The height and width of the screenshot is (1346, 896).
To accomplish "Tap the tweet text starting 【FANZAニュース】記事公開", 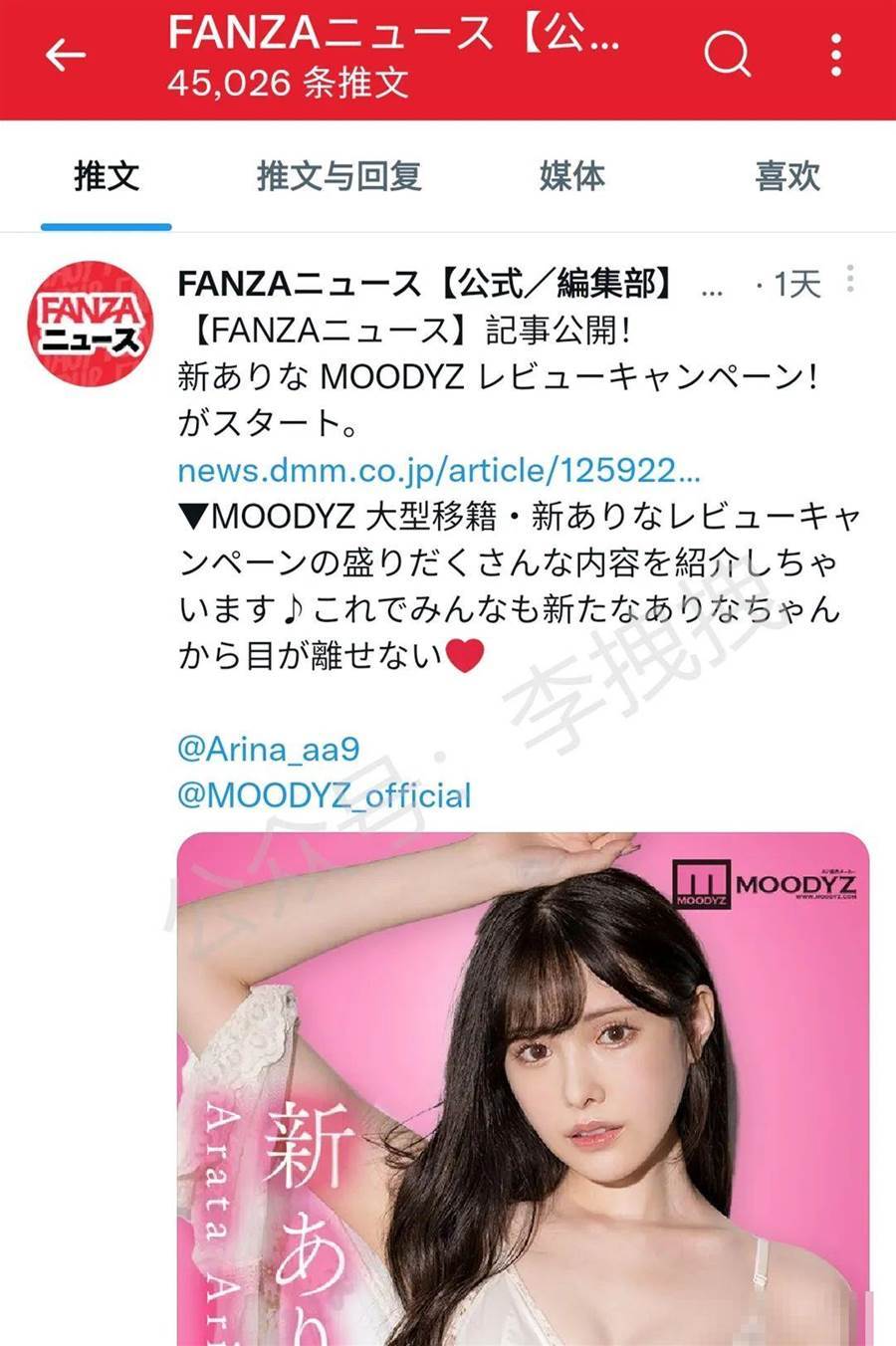I will coord(404,331).
